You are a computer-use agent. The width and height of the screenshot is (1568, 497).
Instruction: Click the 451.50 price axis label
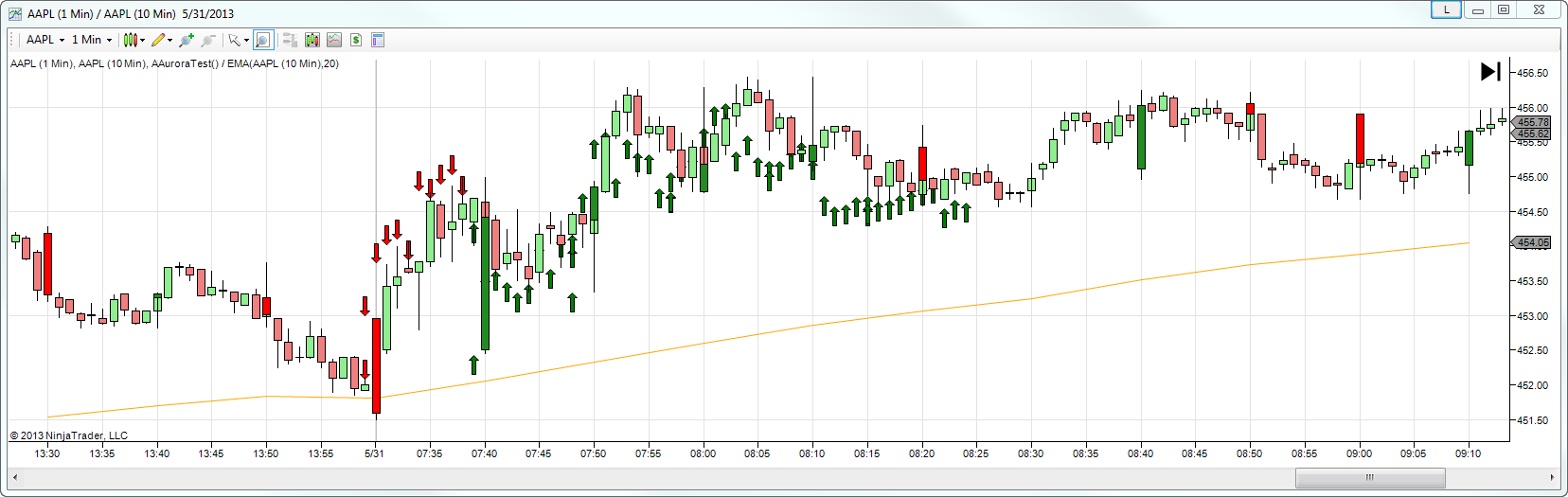coord(1532,420)
